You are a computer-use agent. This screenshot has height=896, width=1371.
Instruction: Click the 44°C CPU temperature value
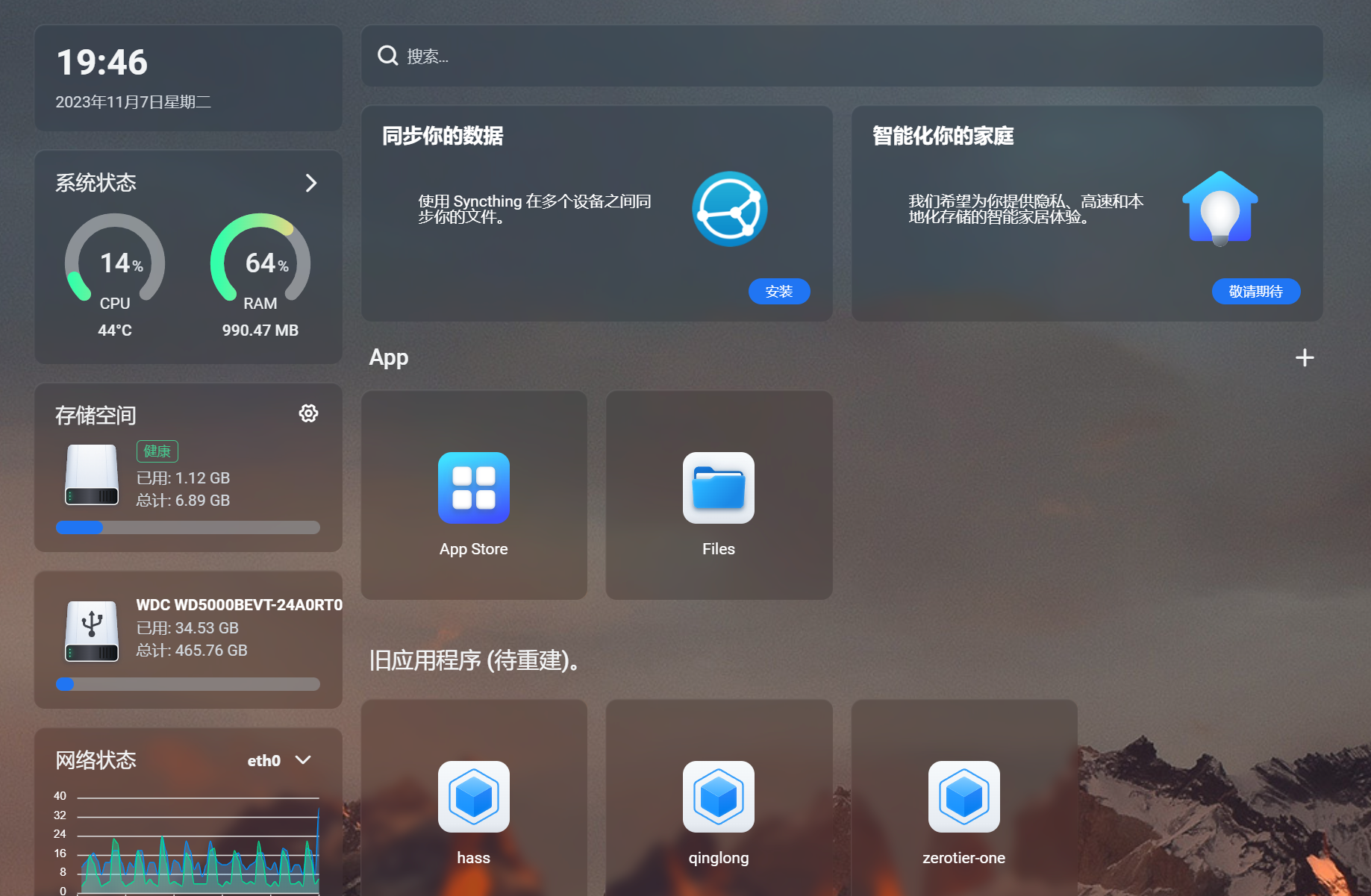115,330
